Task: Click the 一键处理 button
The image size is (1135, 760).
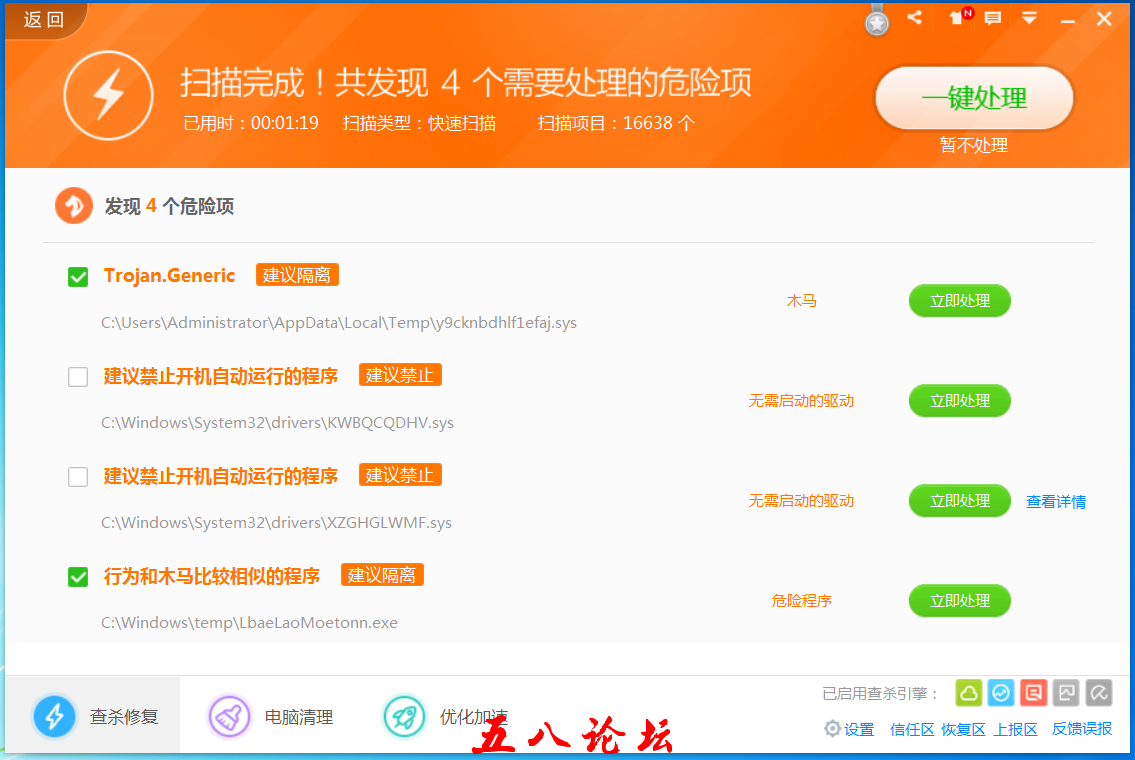Action: tap(974, 99)
